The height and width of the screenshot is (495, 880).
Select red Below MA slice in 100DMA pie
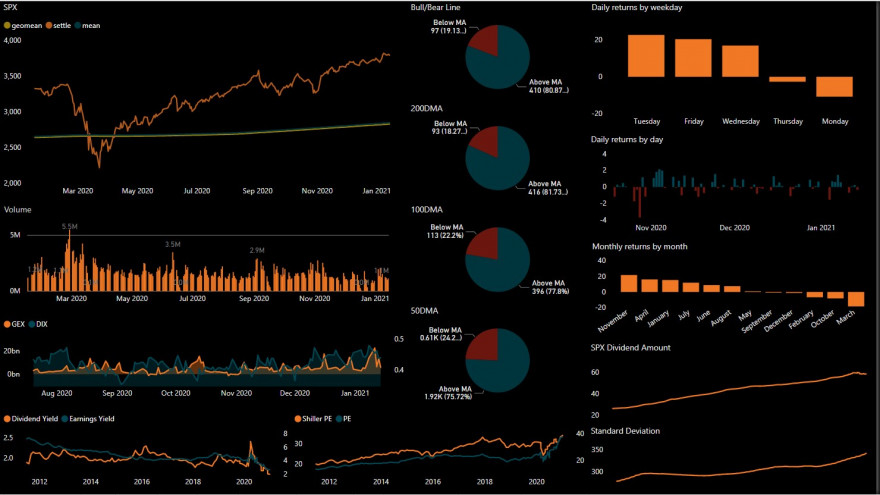tap(485, 242)
